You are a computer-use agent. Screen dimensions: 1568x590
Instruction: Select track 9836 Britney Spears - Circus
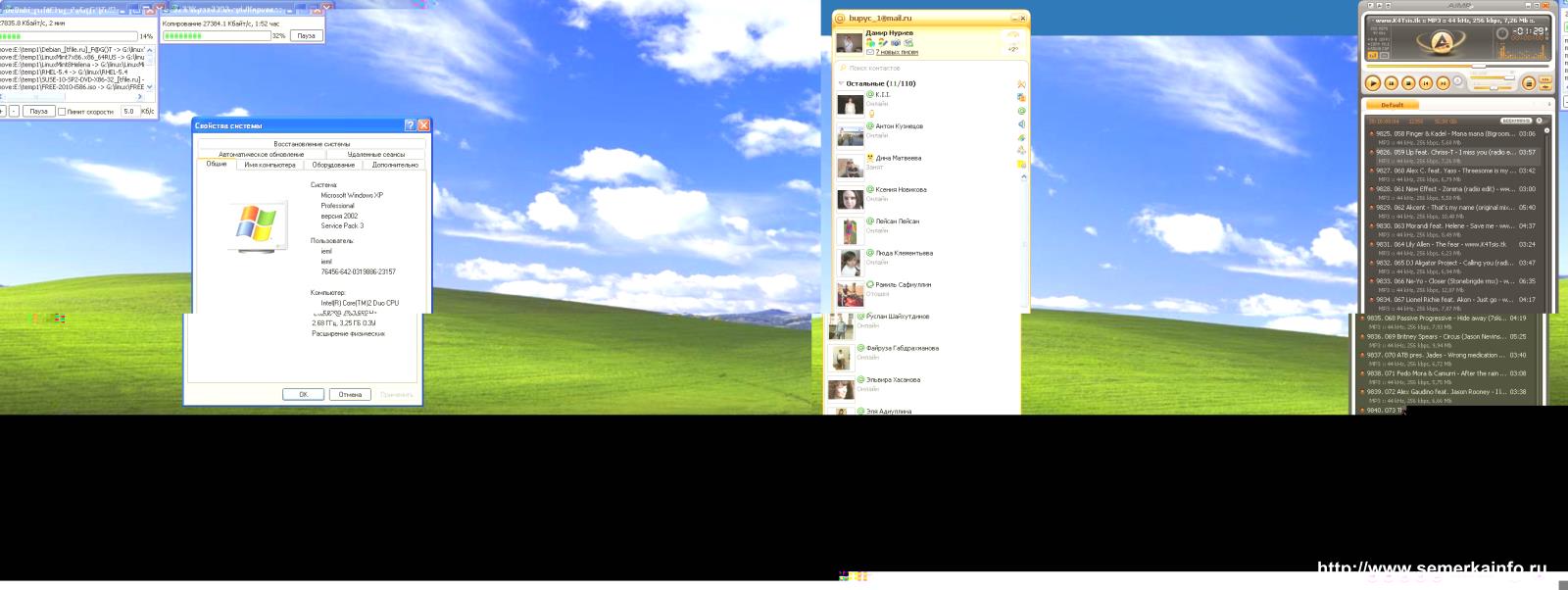1445,340
